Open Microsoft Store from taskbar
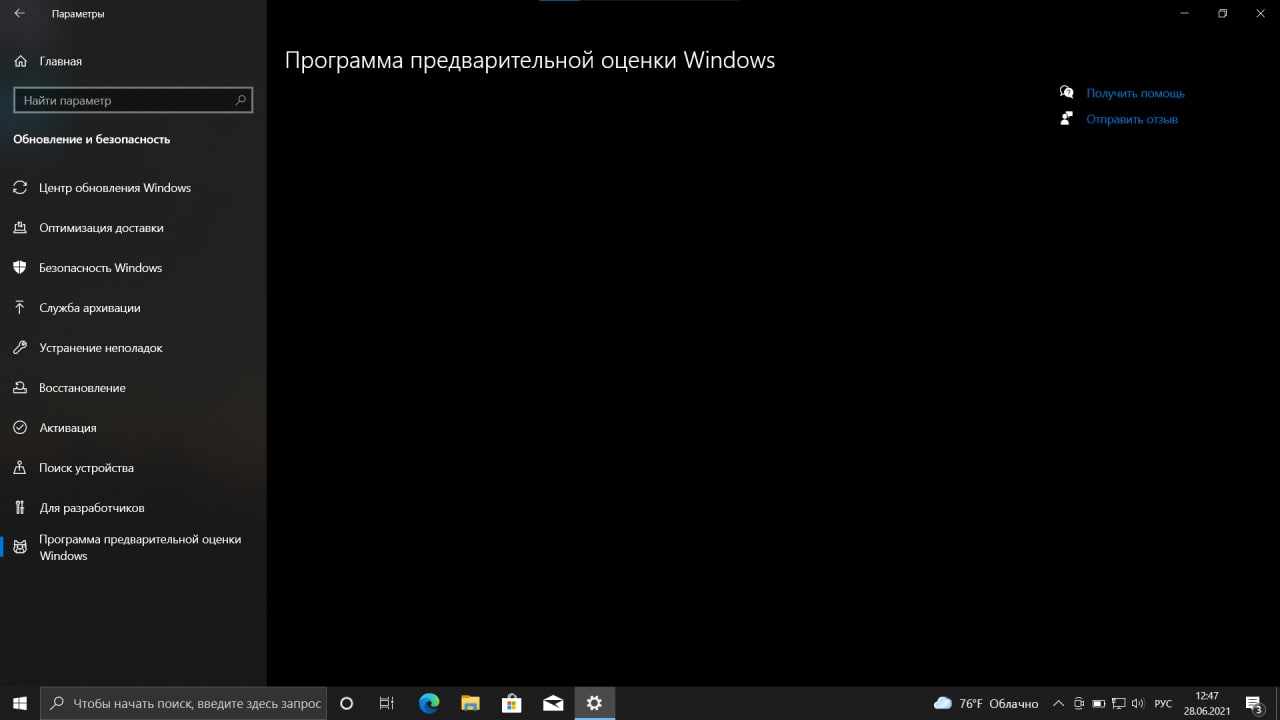 (x=511, y=703)
